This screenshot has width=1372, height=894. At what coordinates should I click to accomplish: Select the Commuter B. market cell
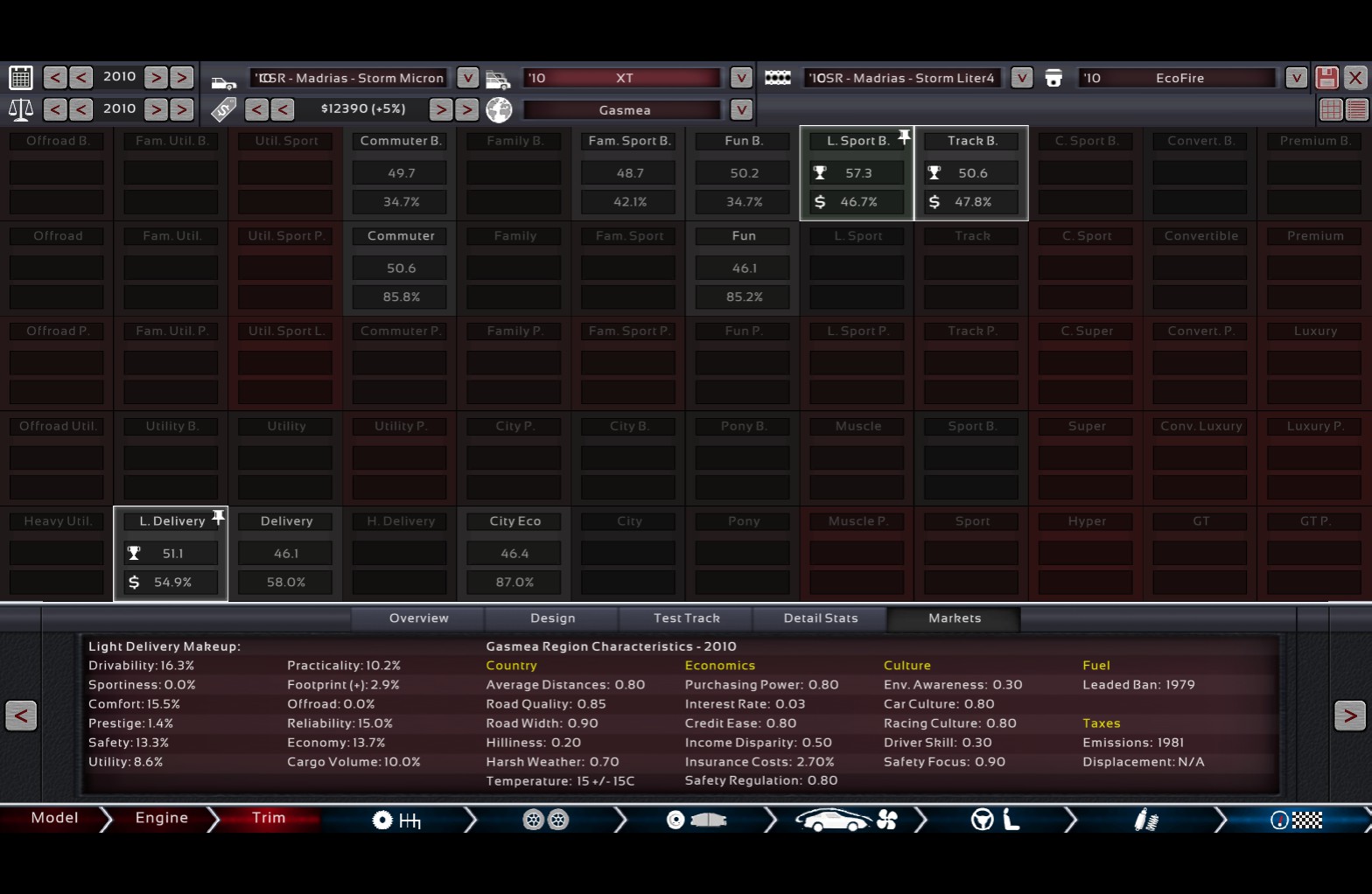[x=400, y=173]
